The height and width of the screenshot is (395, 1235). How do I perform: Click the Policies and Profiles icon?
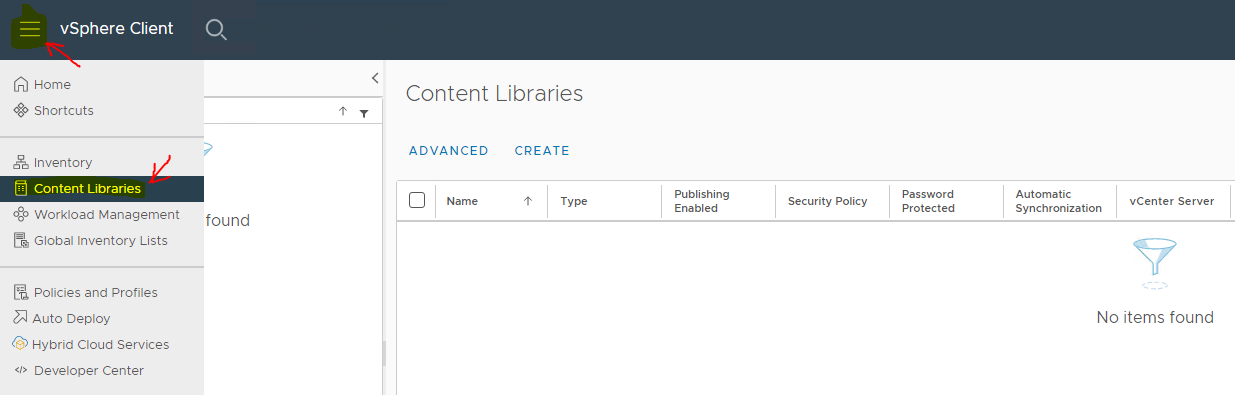[21, 292]
